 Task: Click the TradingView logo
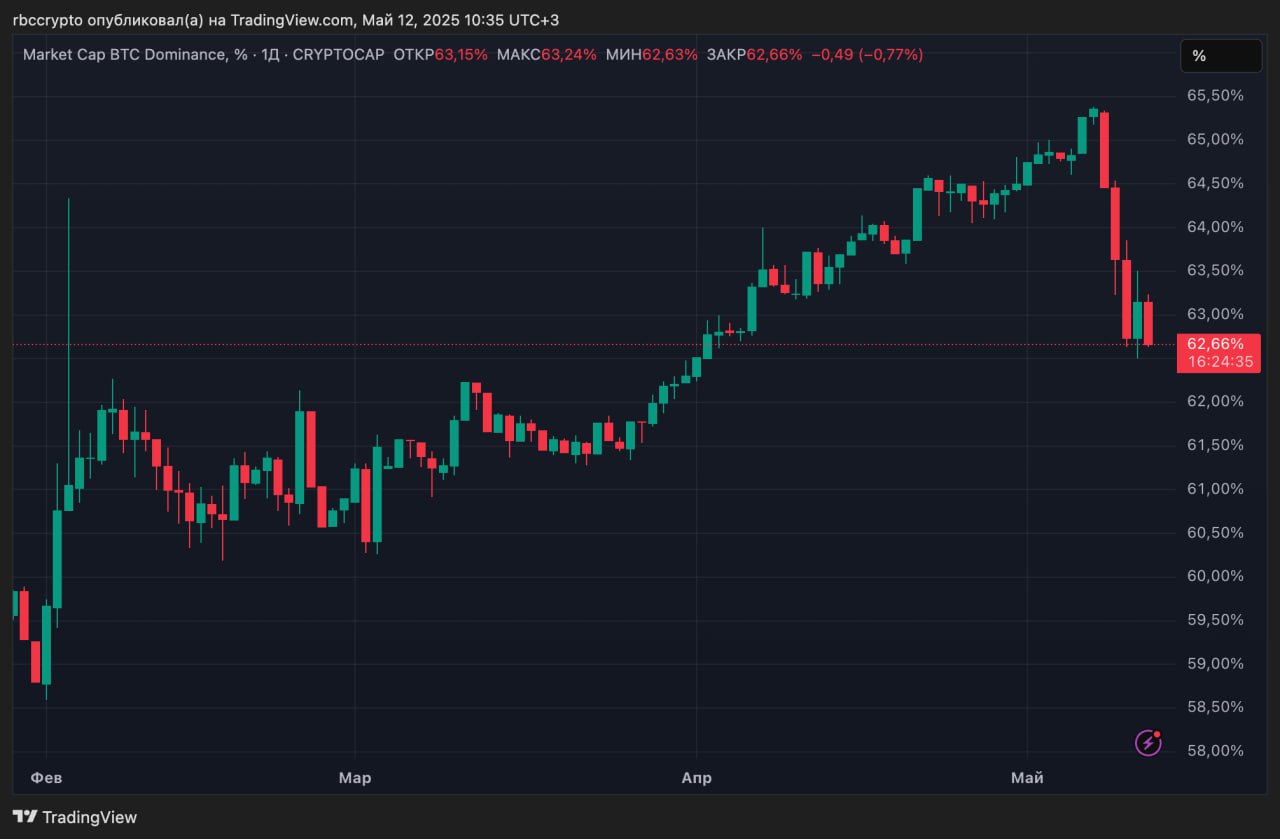click(x=75, y=817)
